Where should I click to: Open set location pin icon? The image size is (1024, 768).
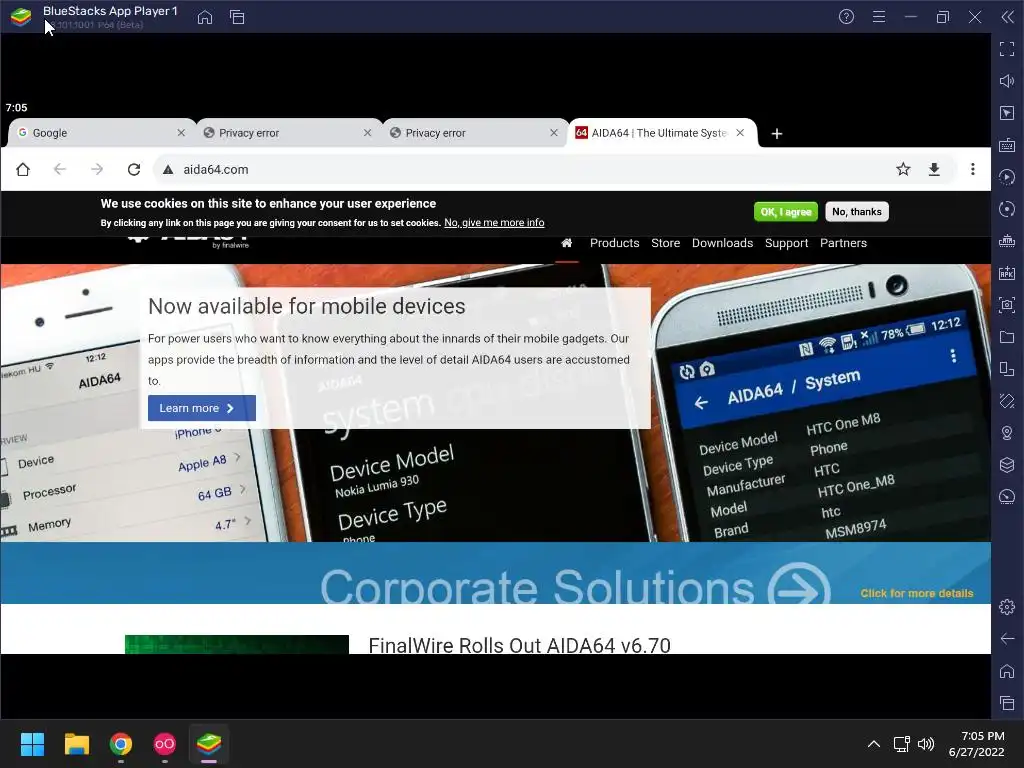click(1007, 433)
